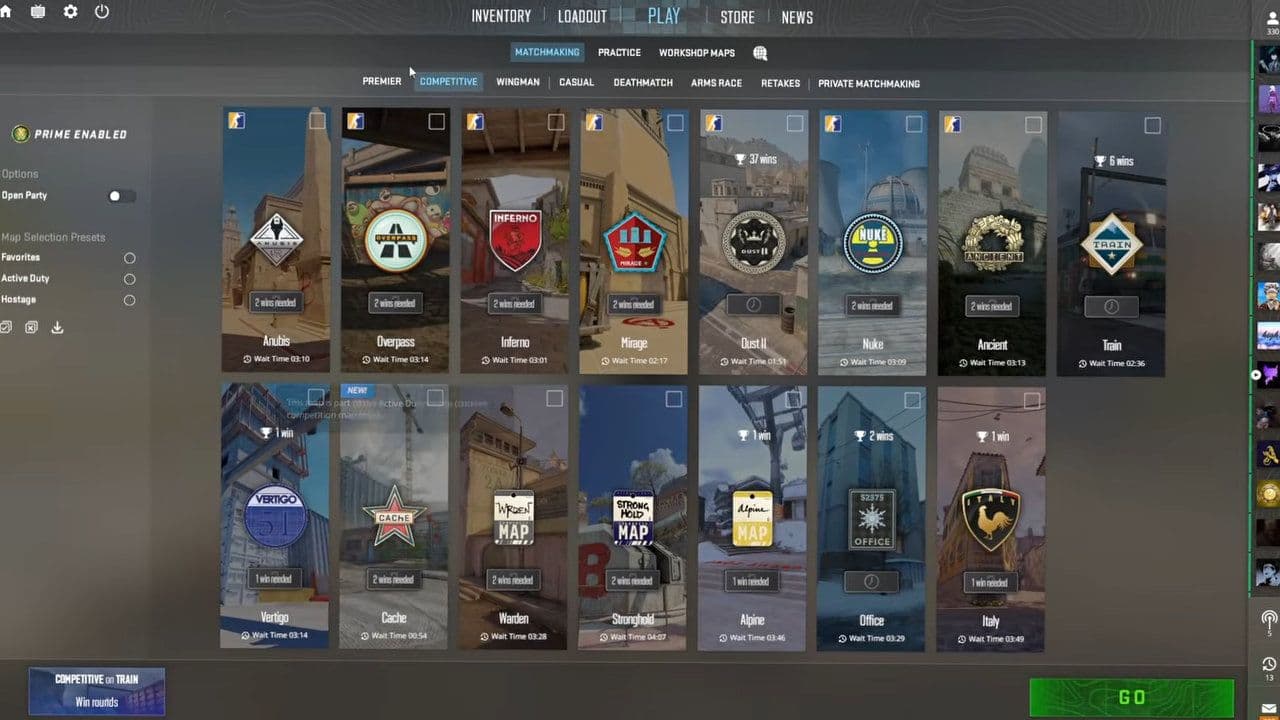Screen dimensions: 1280x720
Task: Click the Inferno map emblem
Action: click(x=515, y=240)
